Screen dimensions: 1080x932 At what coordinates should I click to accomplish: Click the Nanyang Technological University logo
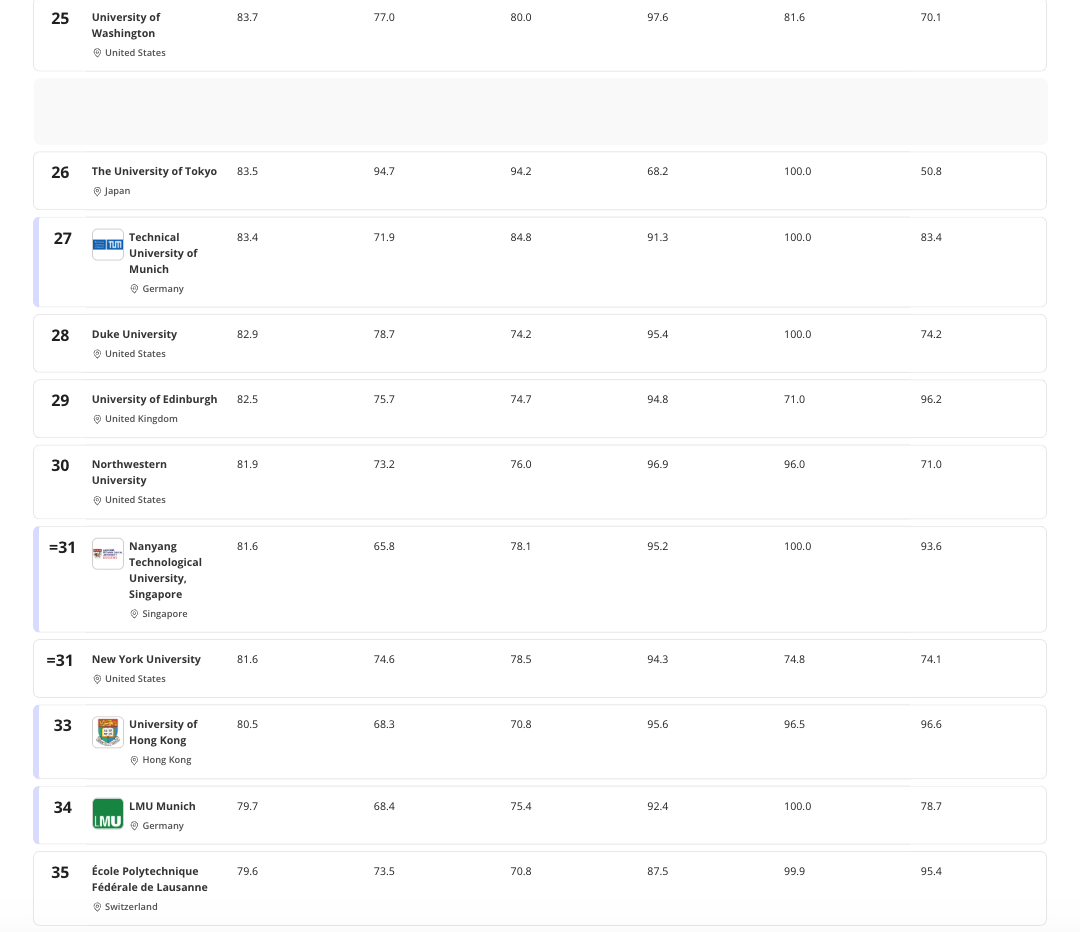pos(108,554)
